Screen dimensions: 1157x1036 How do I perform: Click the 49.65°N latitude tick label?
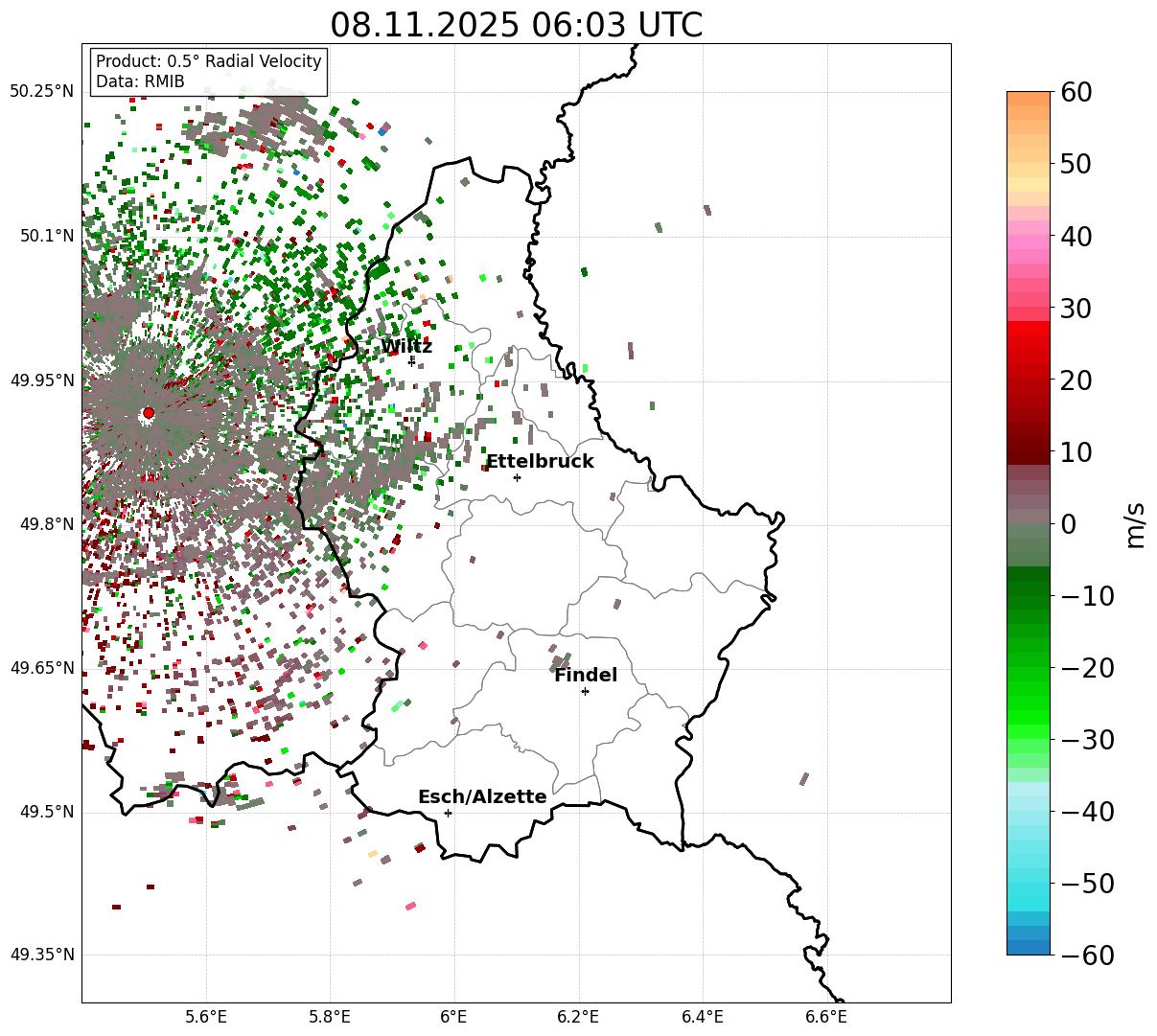[x=41, y=668]
